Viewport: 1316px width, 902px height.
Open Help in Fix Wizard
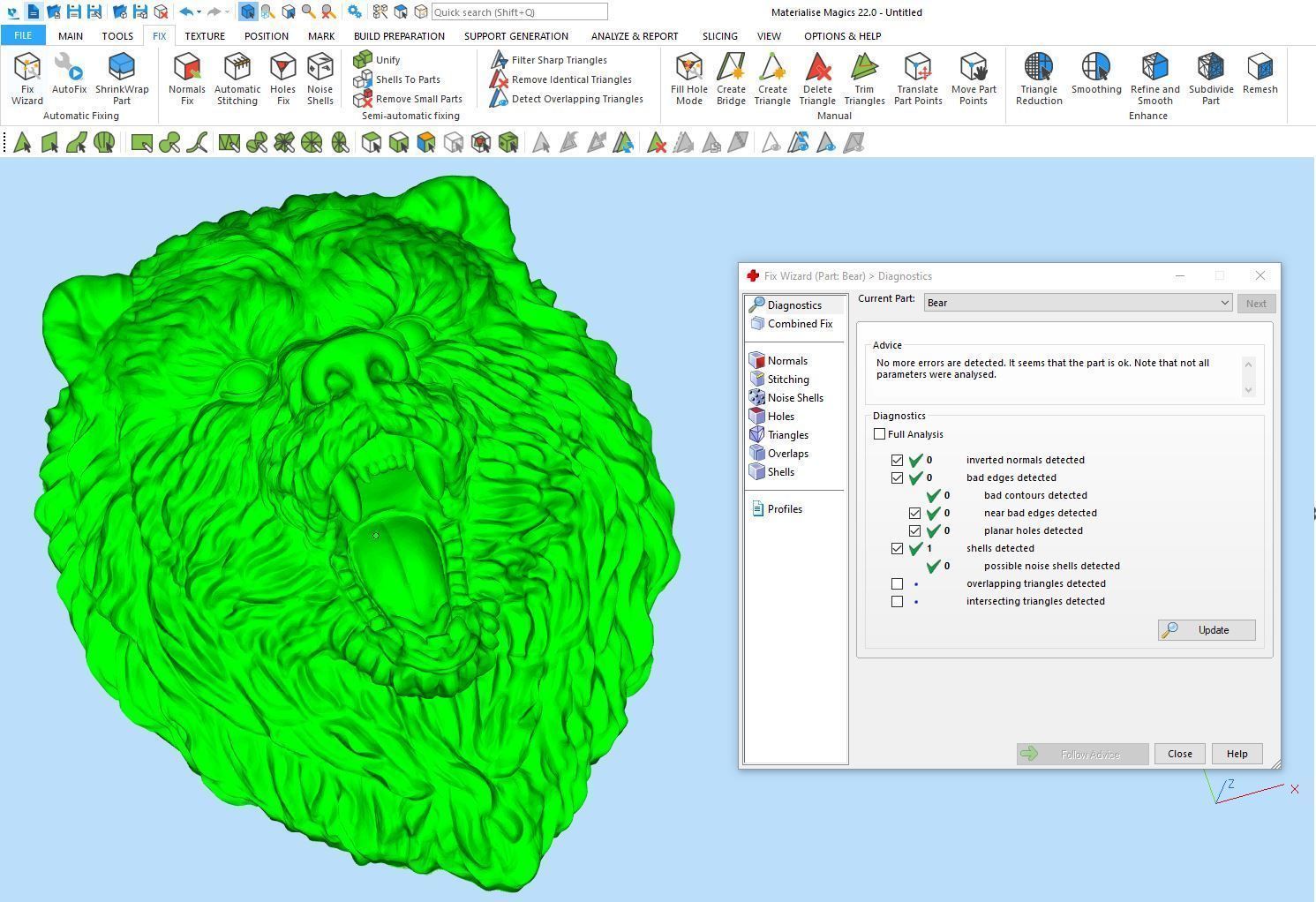click(1237, 754)
